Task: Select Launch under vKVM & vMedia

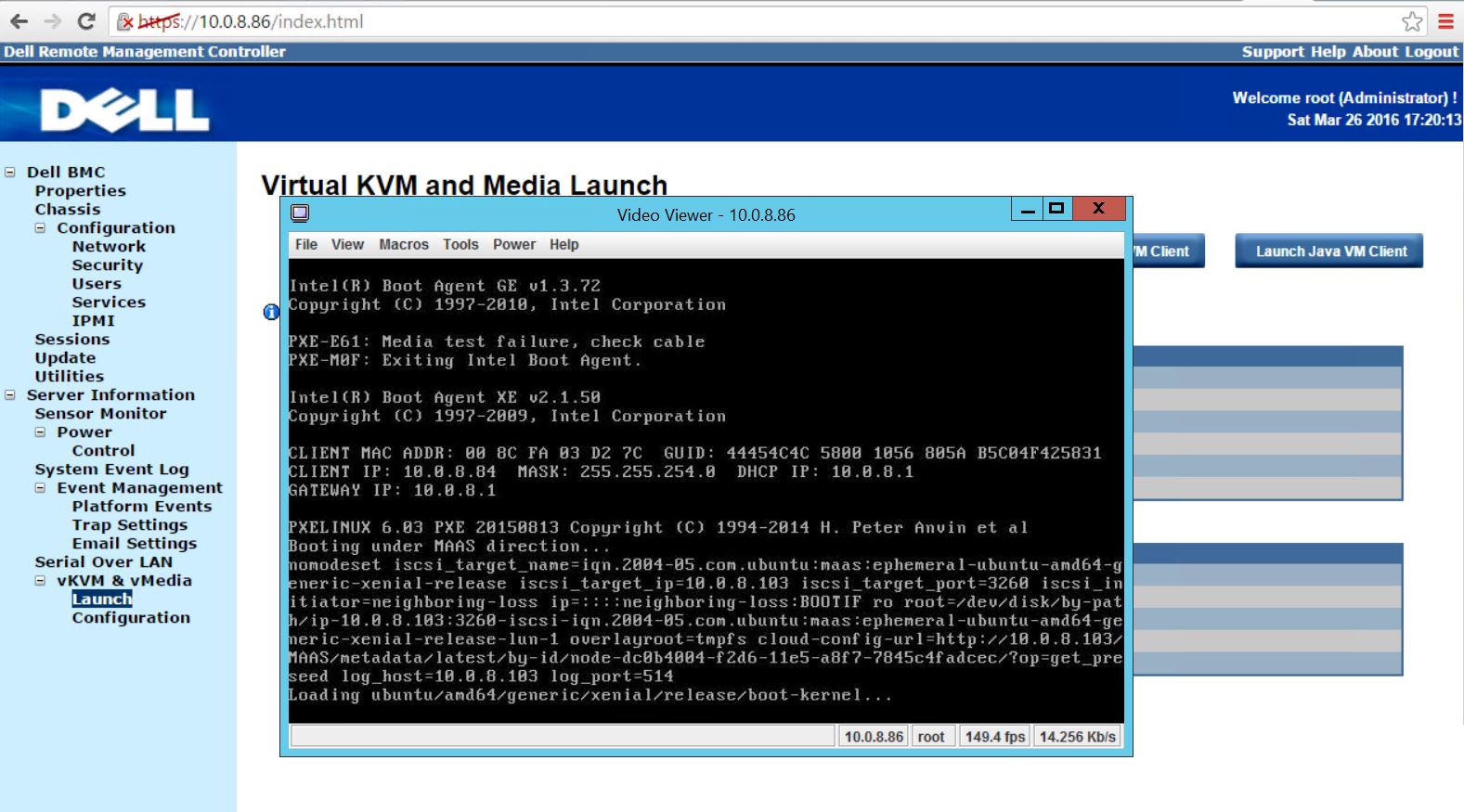Action: tap(102, 599)
